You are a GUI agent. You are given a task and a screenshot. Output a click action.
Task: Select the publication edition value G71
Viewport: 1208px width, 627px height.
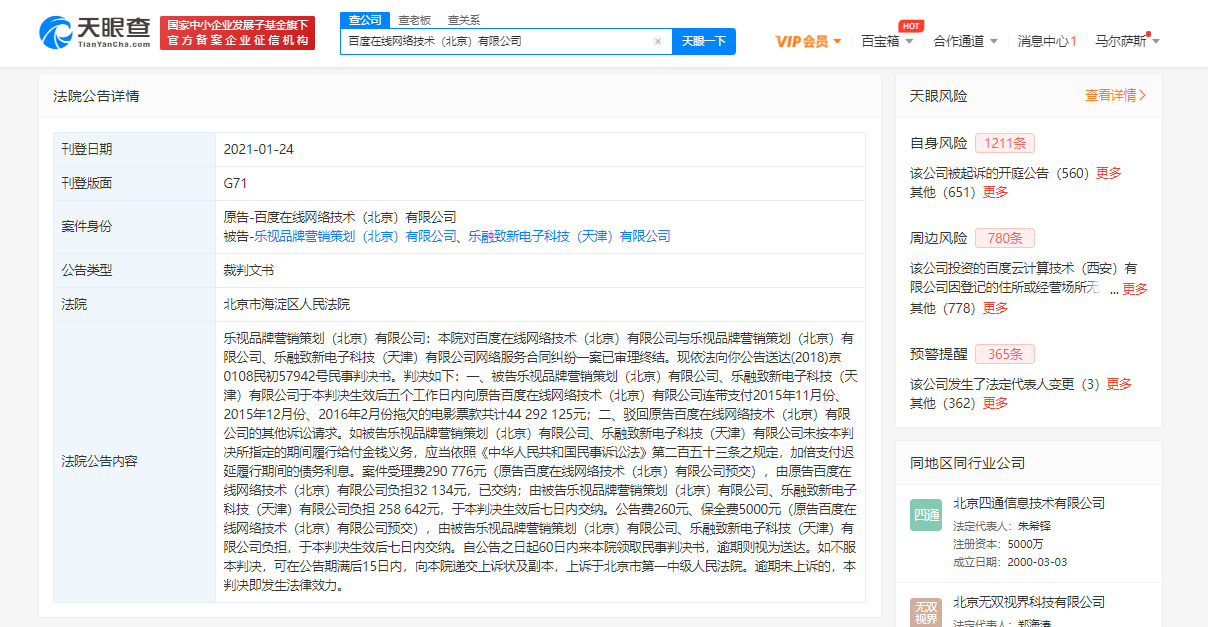(236, 183)
